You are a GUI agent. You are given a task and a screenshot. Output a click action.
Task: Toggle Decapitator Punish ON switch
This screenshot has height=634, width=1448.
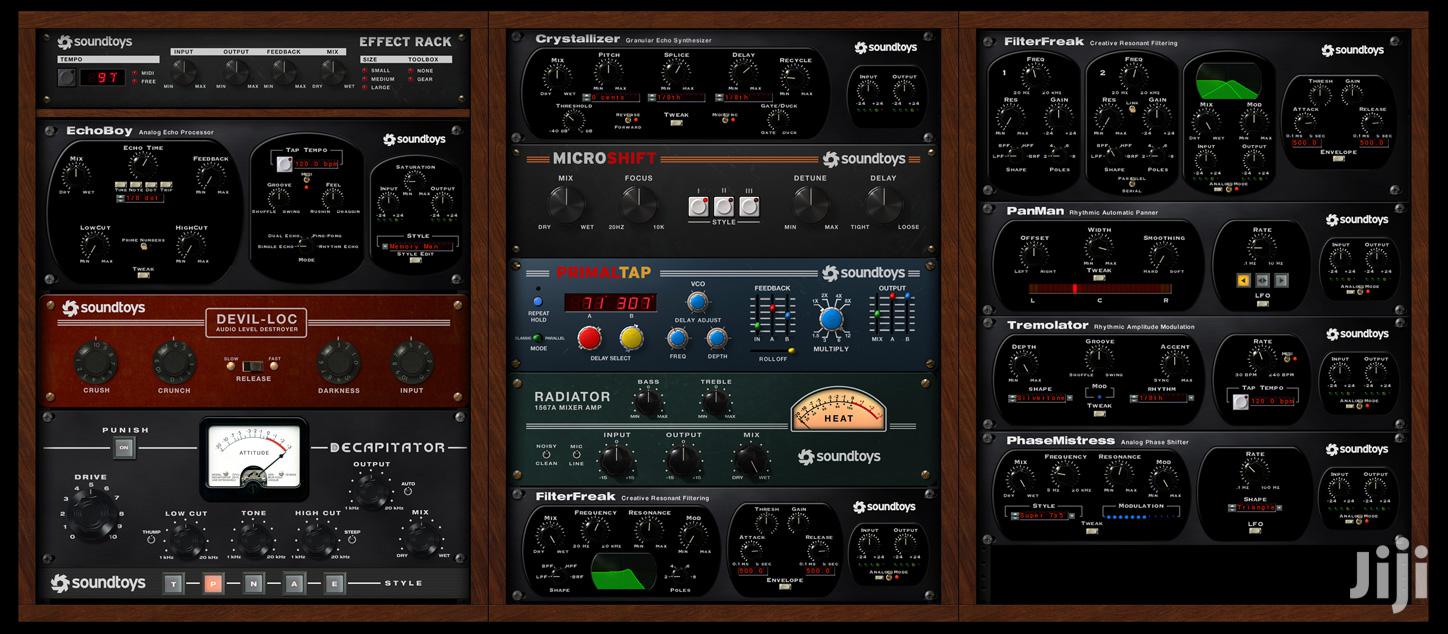pos(124,449)
